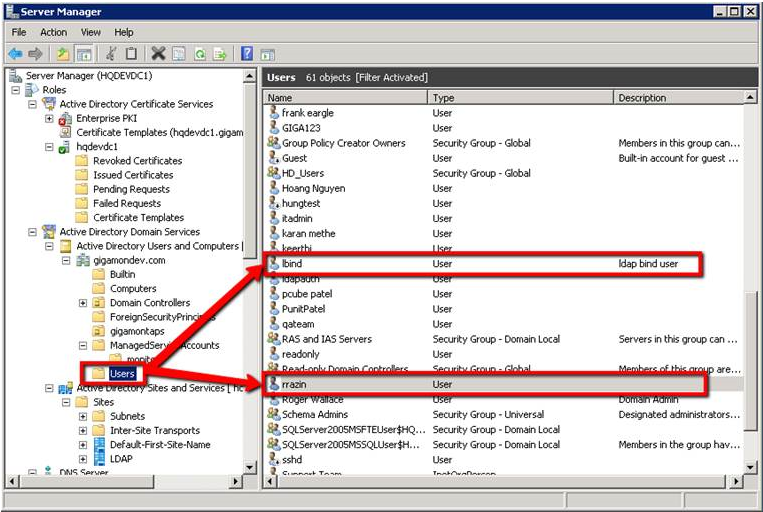Click the Properties toolbar icon
Image resolution: width=763 pixels, height=512 pixels.
click(179, 53)
